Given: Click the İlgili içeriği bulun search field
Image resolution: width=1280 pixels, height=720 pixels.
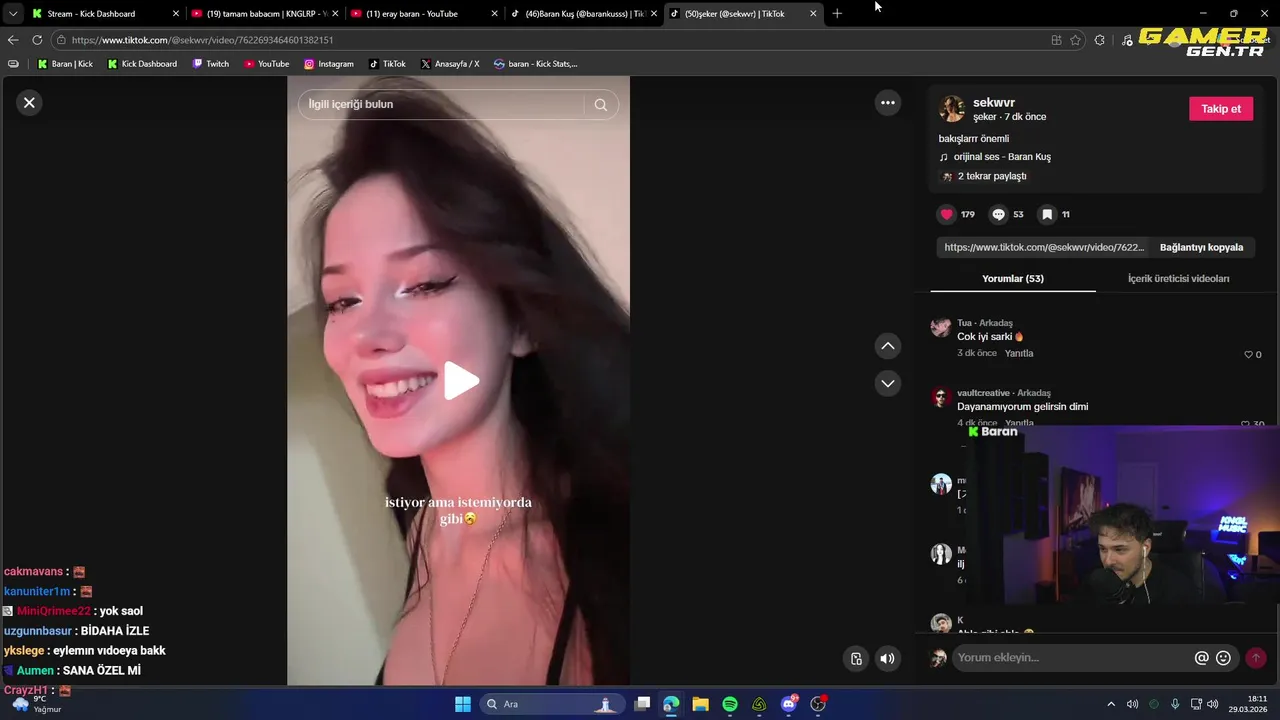Looking at the screenshot, I should pyautogui.click(x=440, y=104).
